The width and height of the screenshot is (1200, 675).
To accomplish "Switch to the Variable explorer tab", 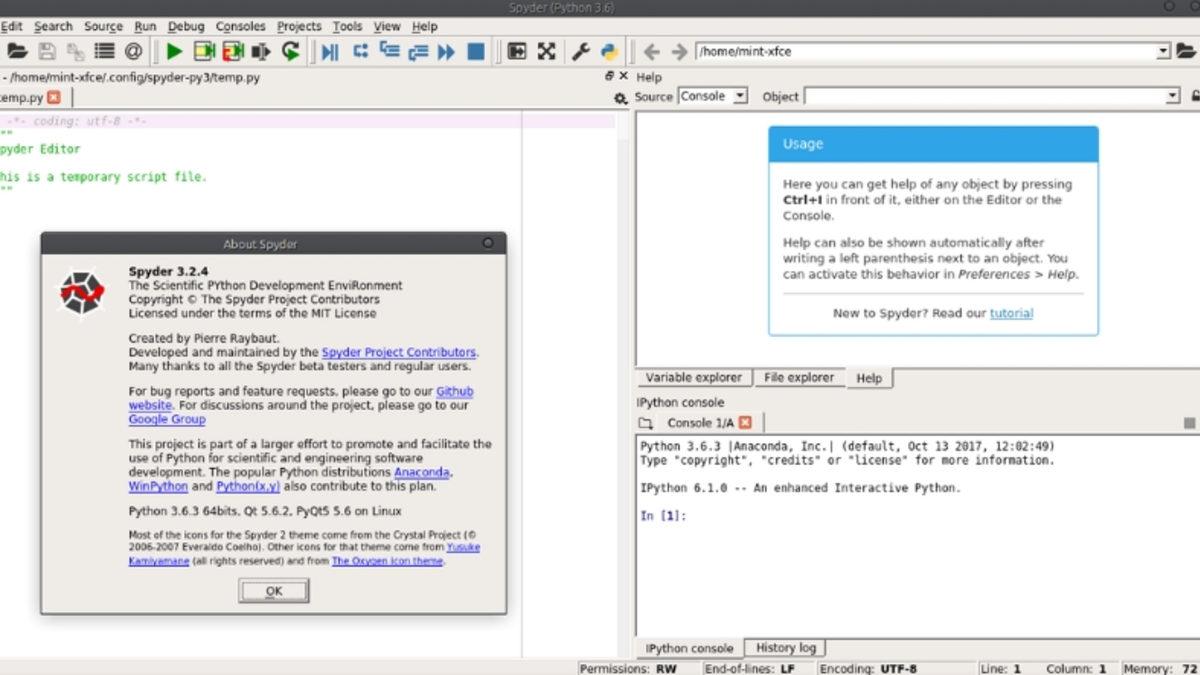I will [693, 378].
